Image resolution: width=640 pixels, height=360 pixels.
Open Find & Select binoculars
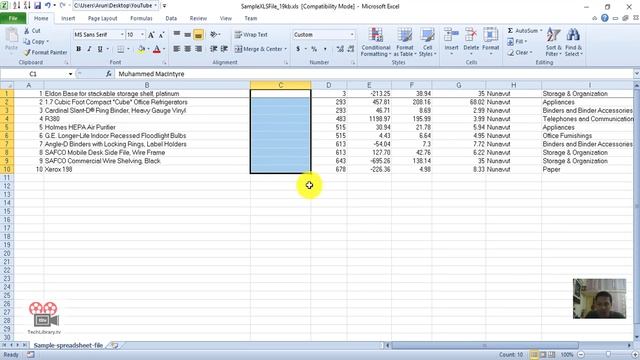pos(573,42)
